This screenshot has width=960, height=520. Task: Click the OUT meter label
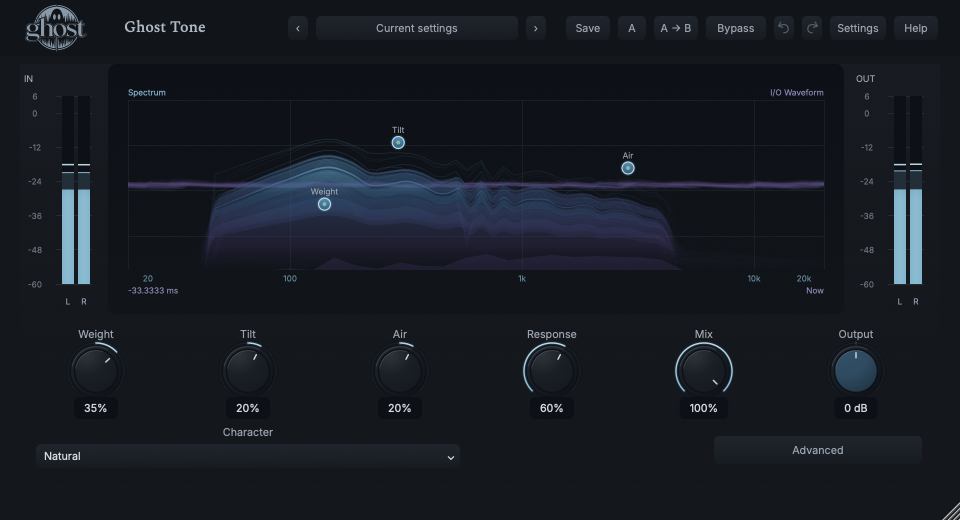tap(865, 78)
